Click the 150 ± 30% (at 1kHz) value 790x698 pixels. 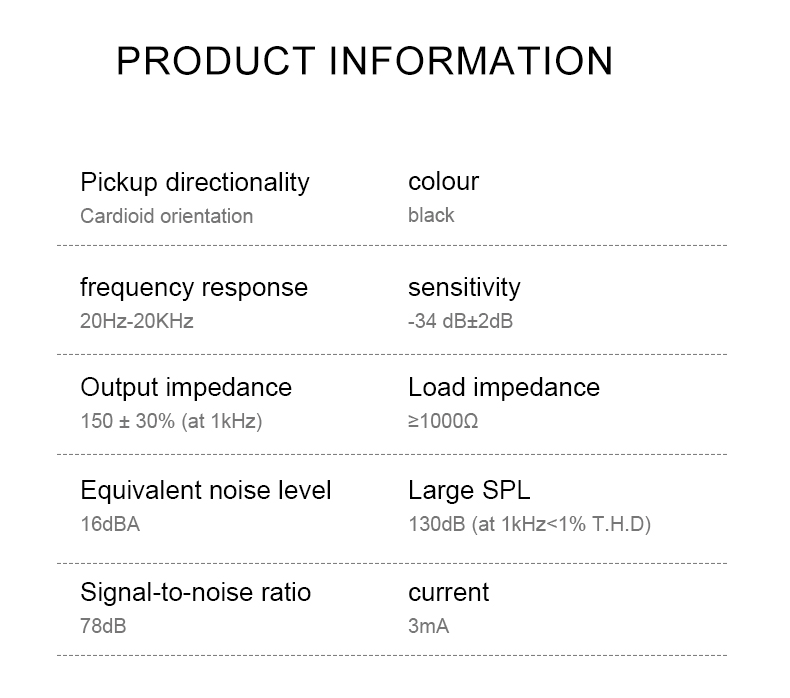[171, 421]
